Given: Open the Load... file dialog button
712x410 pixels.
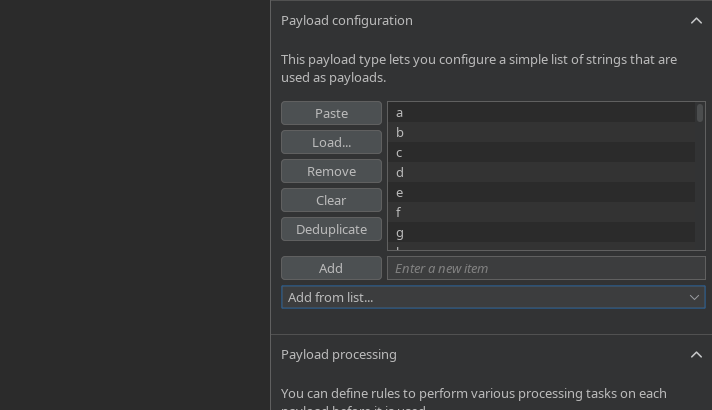Looking at the screenshot, I should [331, 142].
